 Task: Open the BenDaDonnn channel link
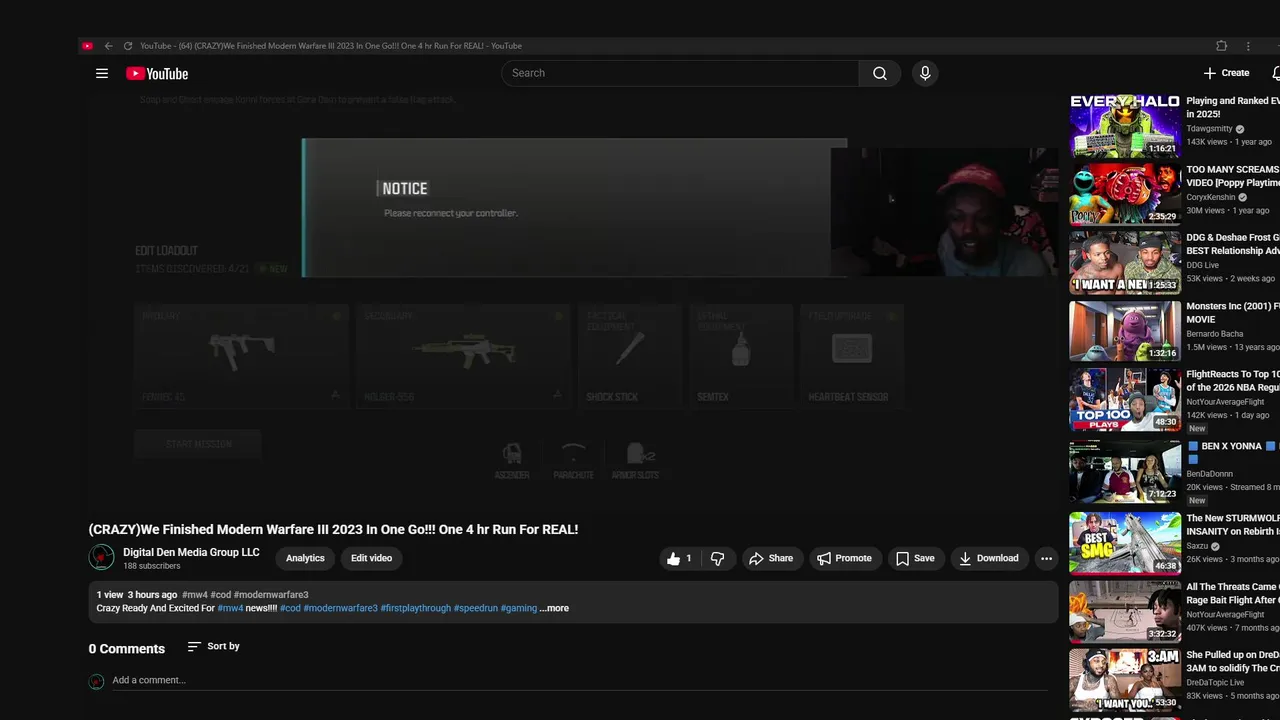(1209, 474)
